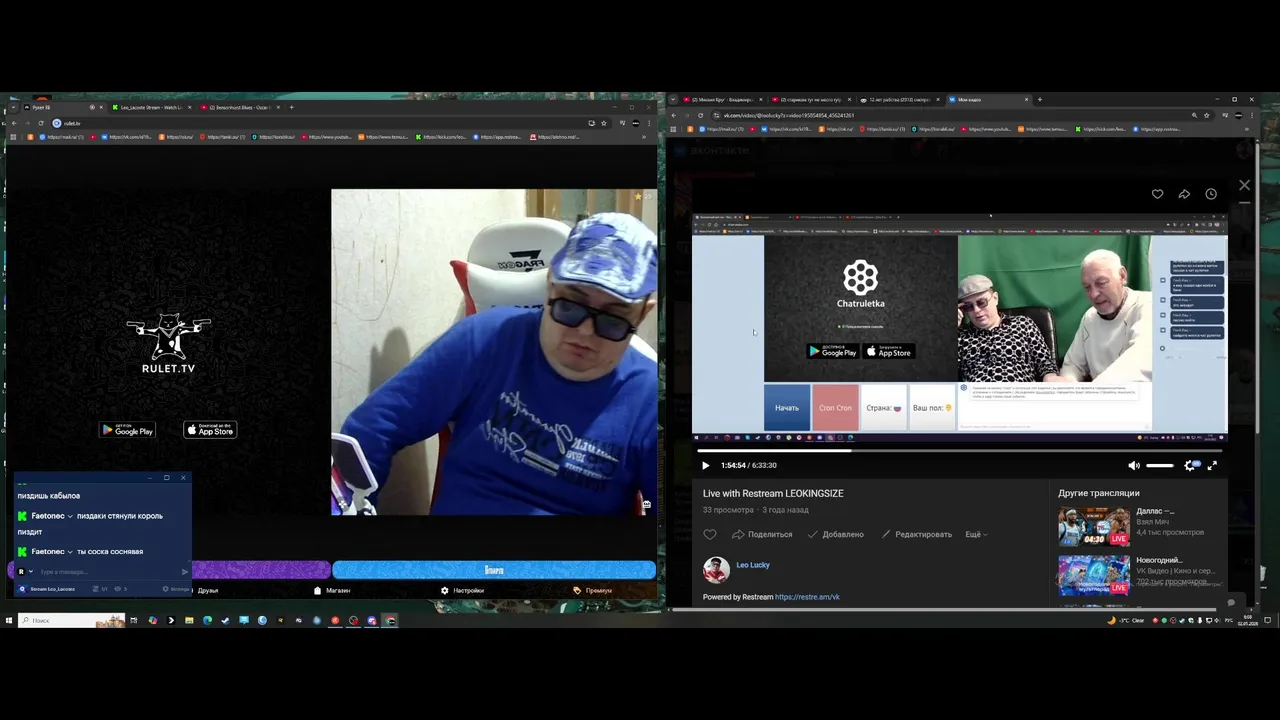
Task: Follow the restre.am/vk link
Action: click(807, 597)
